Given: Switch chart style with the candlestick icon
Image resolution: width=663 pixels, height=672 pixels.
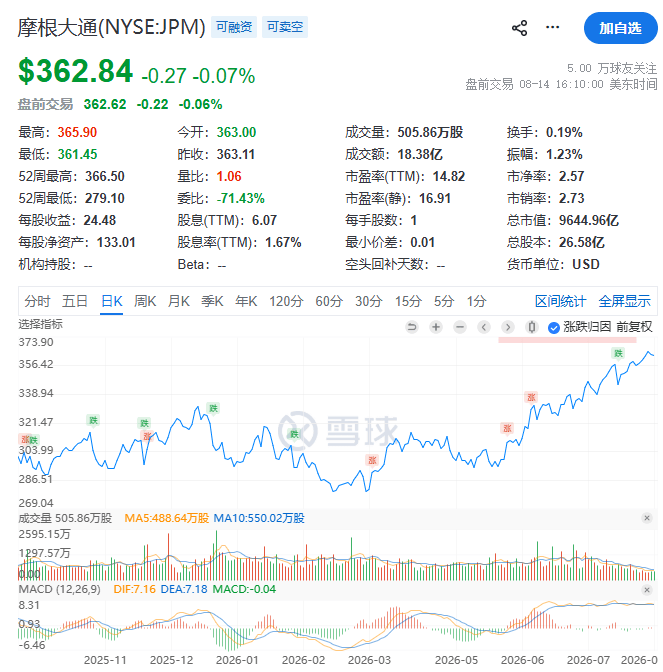Looking at the screenshot, I should tap(532, 327).
